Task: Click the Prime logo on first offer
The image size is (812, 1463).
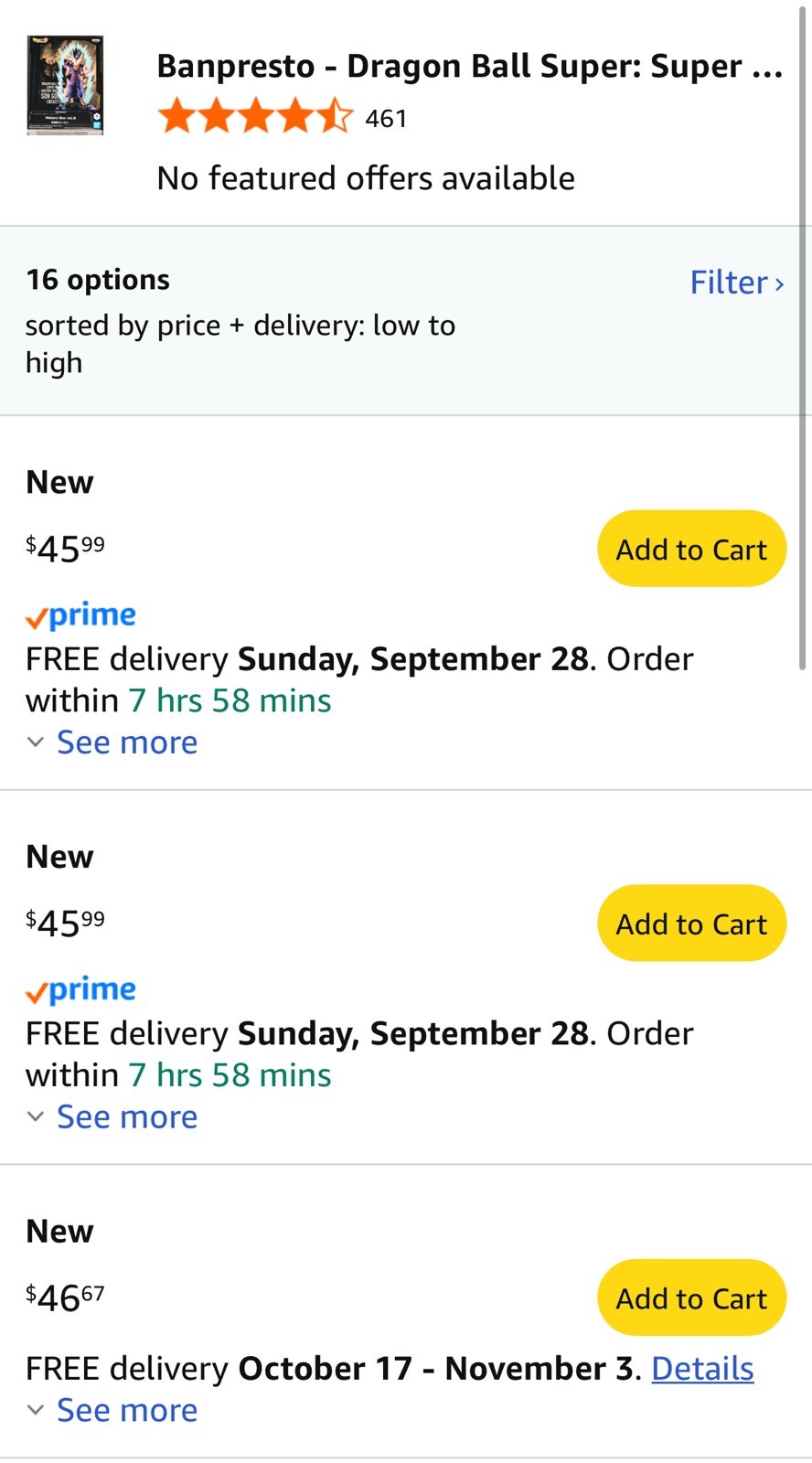Action: pos(81,616)
